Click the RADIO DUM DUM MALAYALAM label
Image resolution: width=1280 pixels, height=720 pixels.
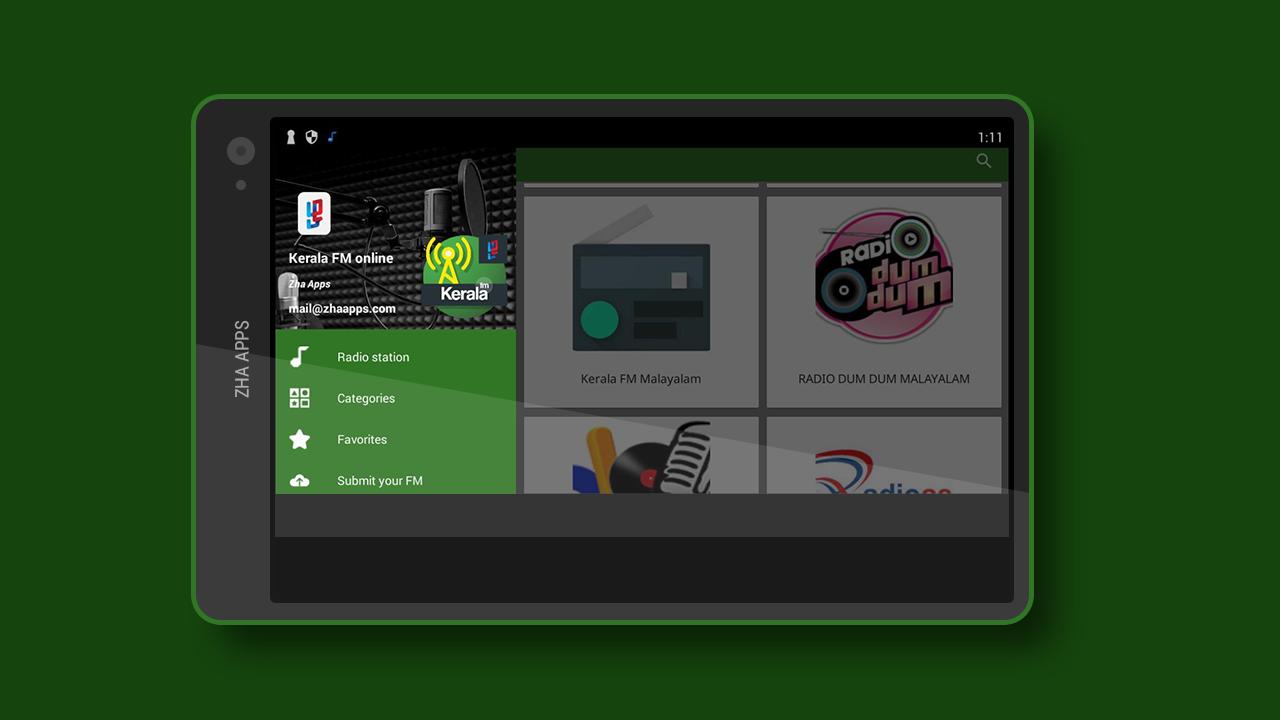tap(884, 379)
